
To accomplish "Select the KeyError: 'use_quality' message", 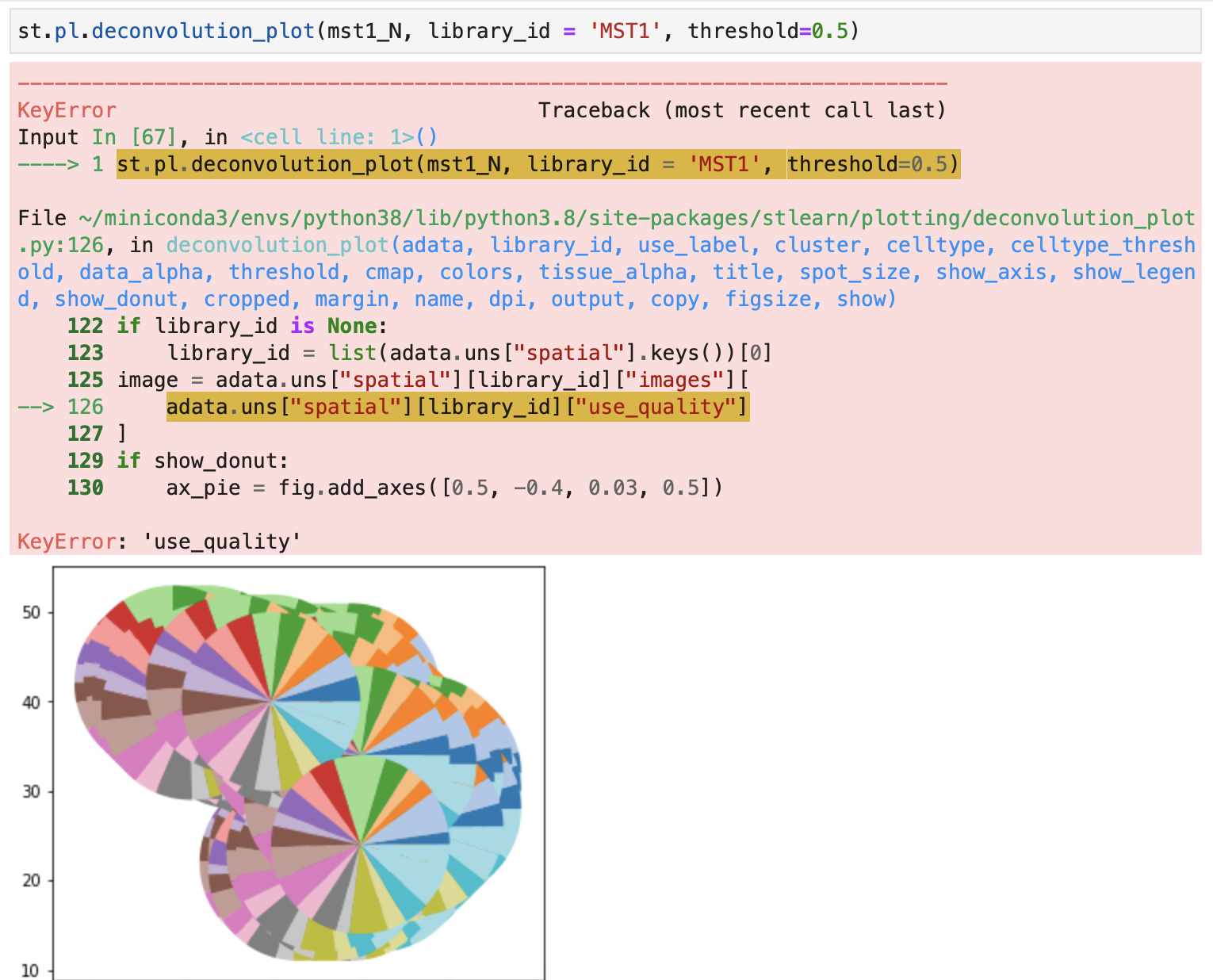I will click(x=156, y=541).
